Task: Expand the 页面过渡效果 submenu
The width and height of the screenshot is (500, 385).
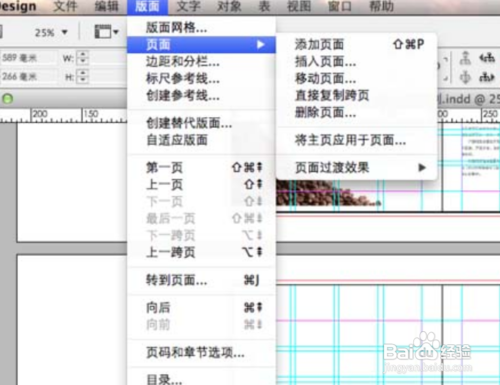Action: coord(356,167)
